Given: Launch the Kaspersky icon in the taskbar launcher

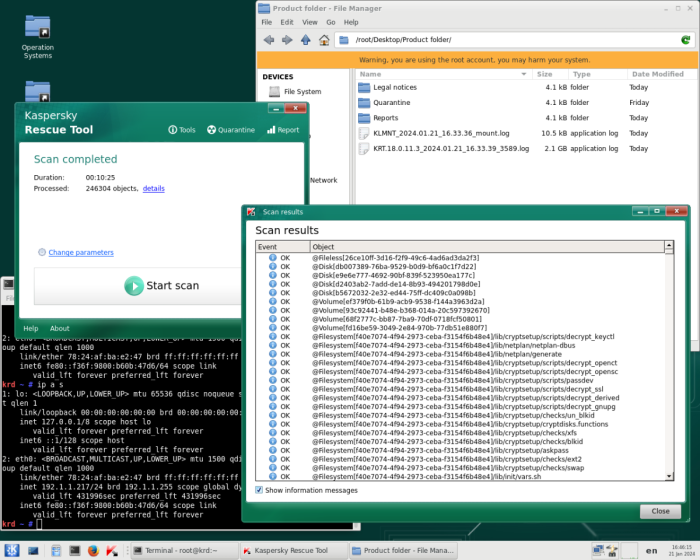Looking at the screenshot, I should coord(112,550).
